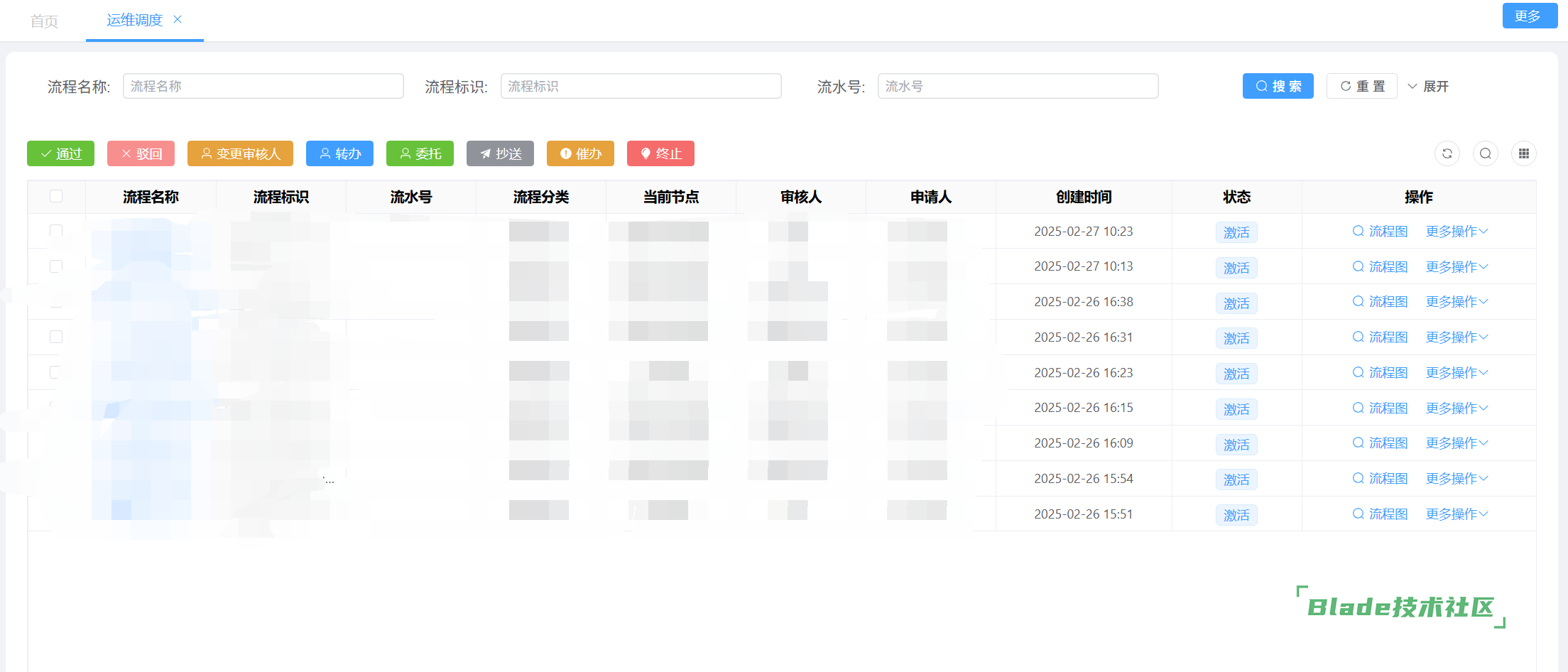
Task: View 流程图 for the 2025-02-26 16:38 row
Action: [1380, 301]
